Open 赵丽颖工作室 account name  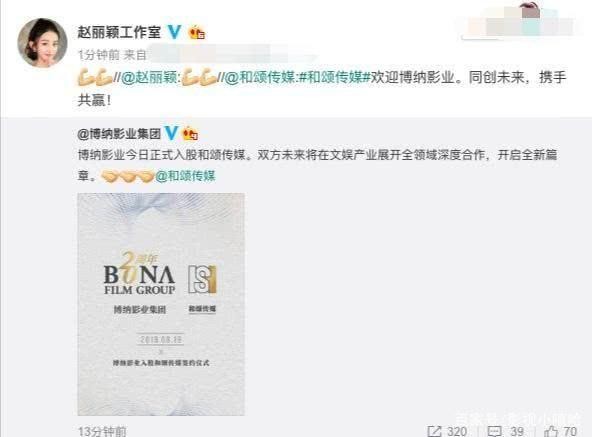(119, 32)
